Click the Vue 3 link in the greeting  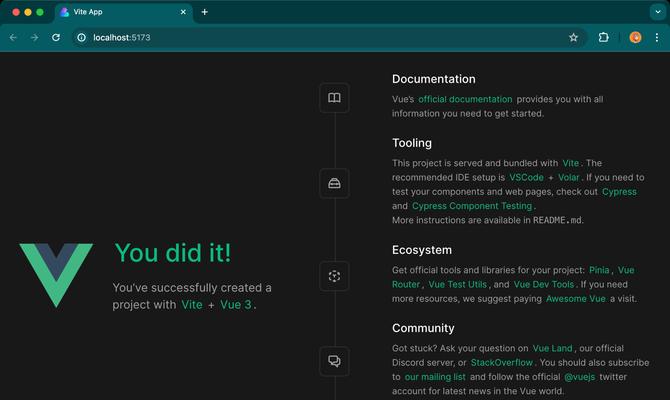coord(235,305)
